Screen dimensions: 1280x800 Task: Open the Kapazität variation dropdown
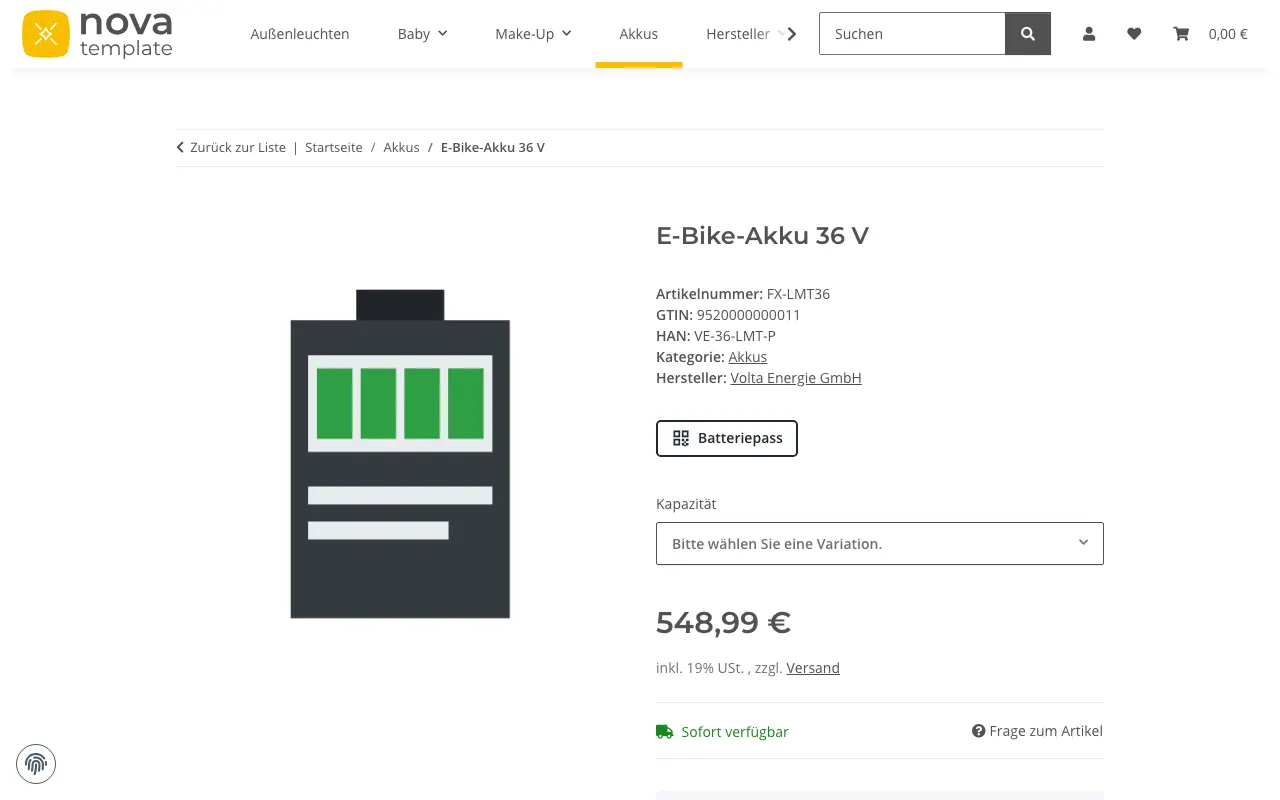coord(880,544)
